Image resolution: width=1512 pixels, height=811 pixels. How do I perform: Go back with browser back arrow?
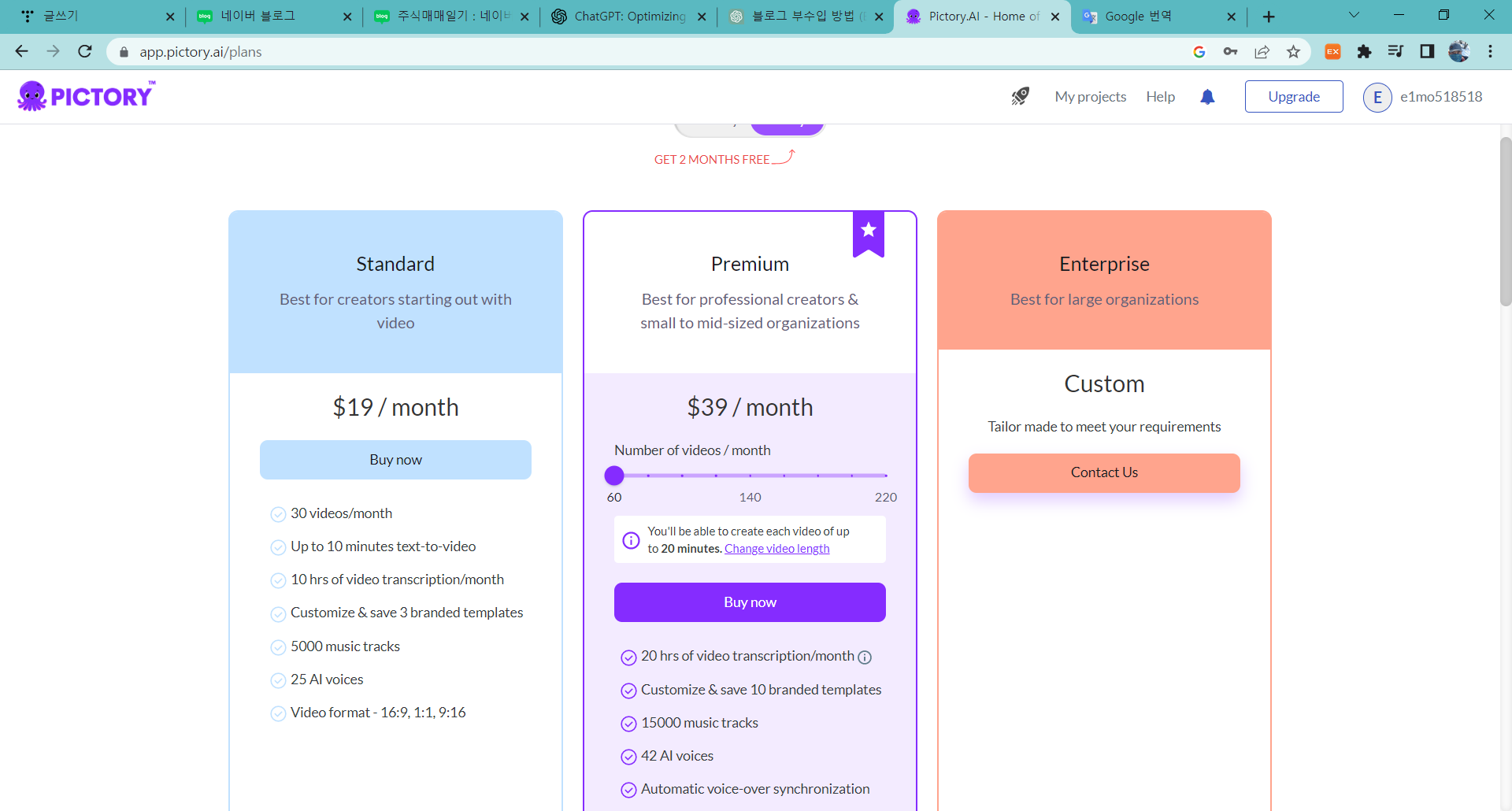coord(21,51)
